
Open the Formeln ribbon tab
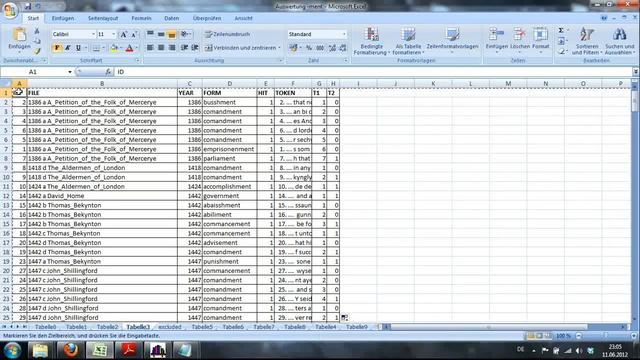(x=141, y=18)
